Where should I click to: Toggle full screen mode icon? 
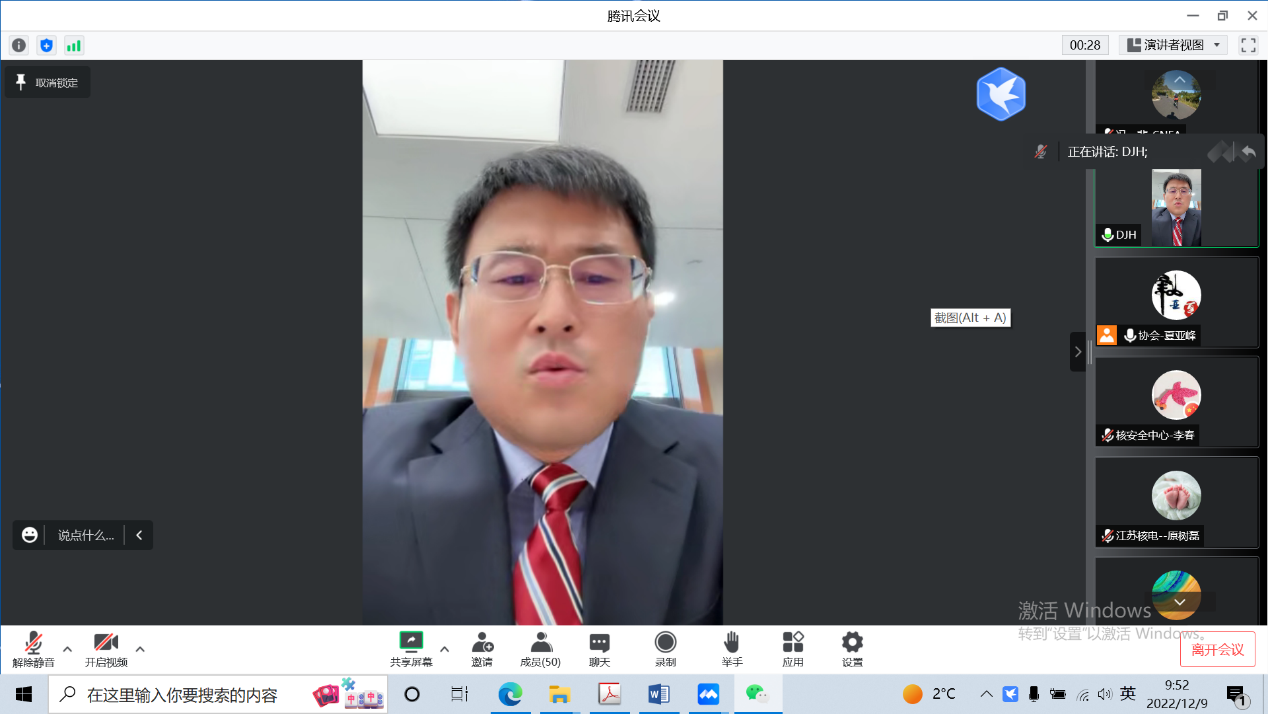[x=1248, y=45]
